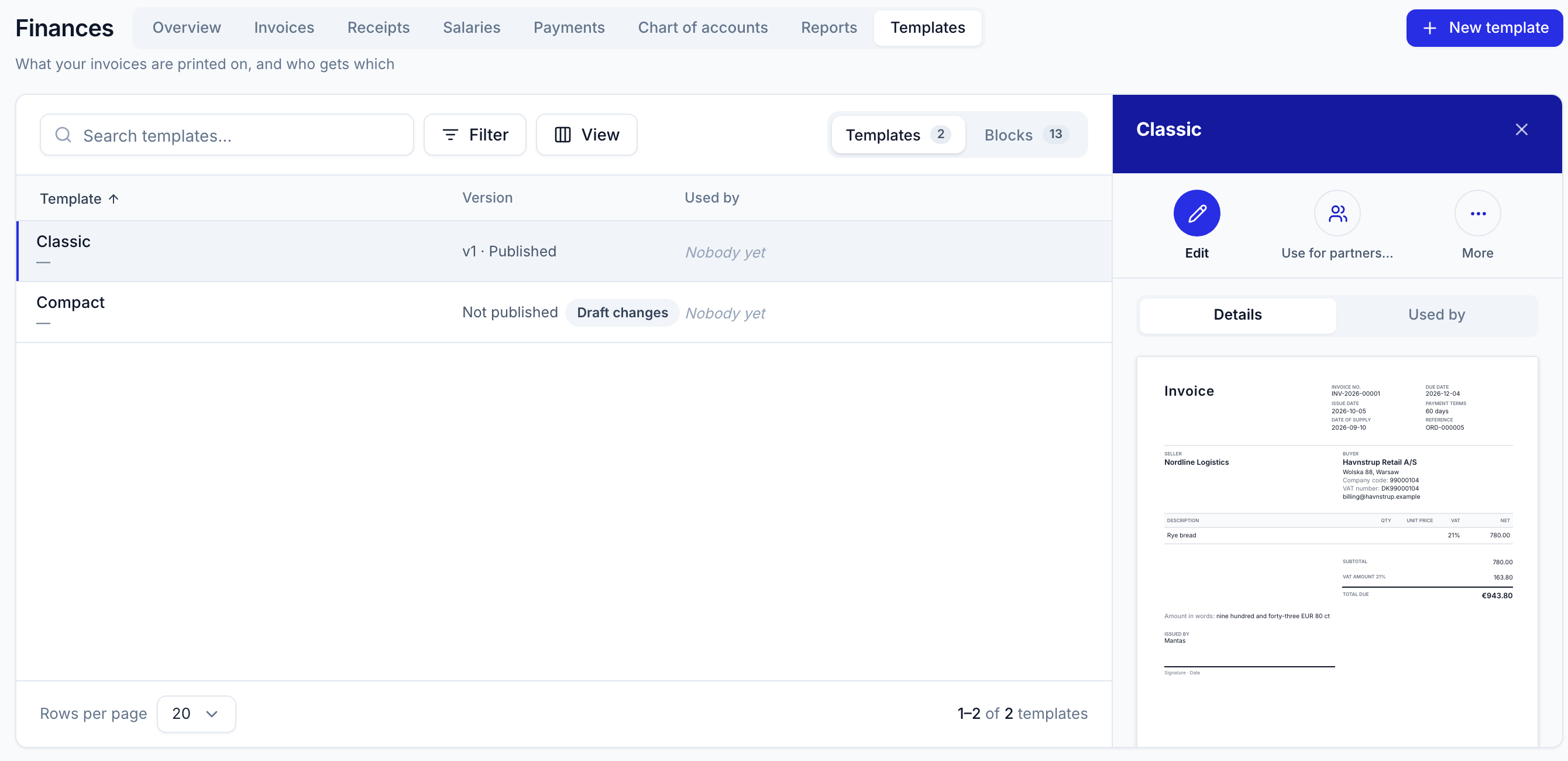Click the Classic invoice preview thumbnail

click(1337, 551)
